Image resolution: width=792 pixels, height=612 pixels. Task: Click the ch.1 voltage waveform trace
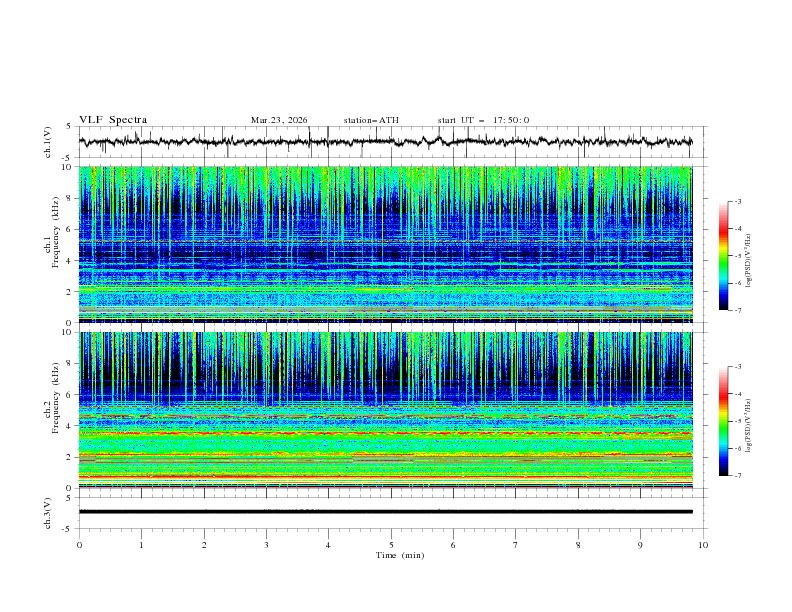pyautogui.click(x=385, y=142)
